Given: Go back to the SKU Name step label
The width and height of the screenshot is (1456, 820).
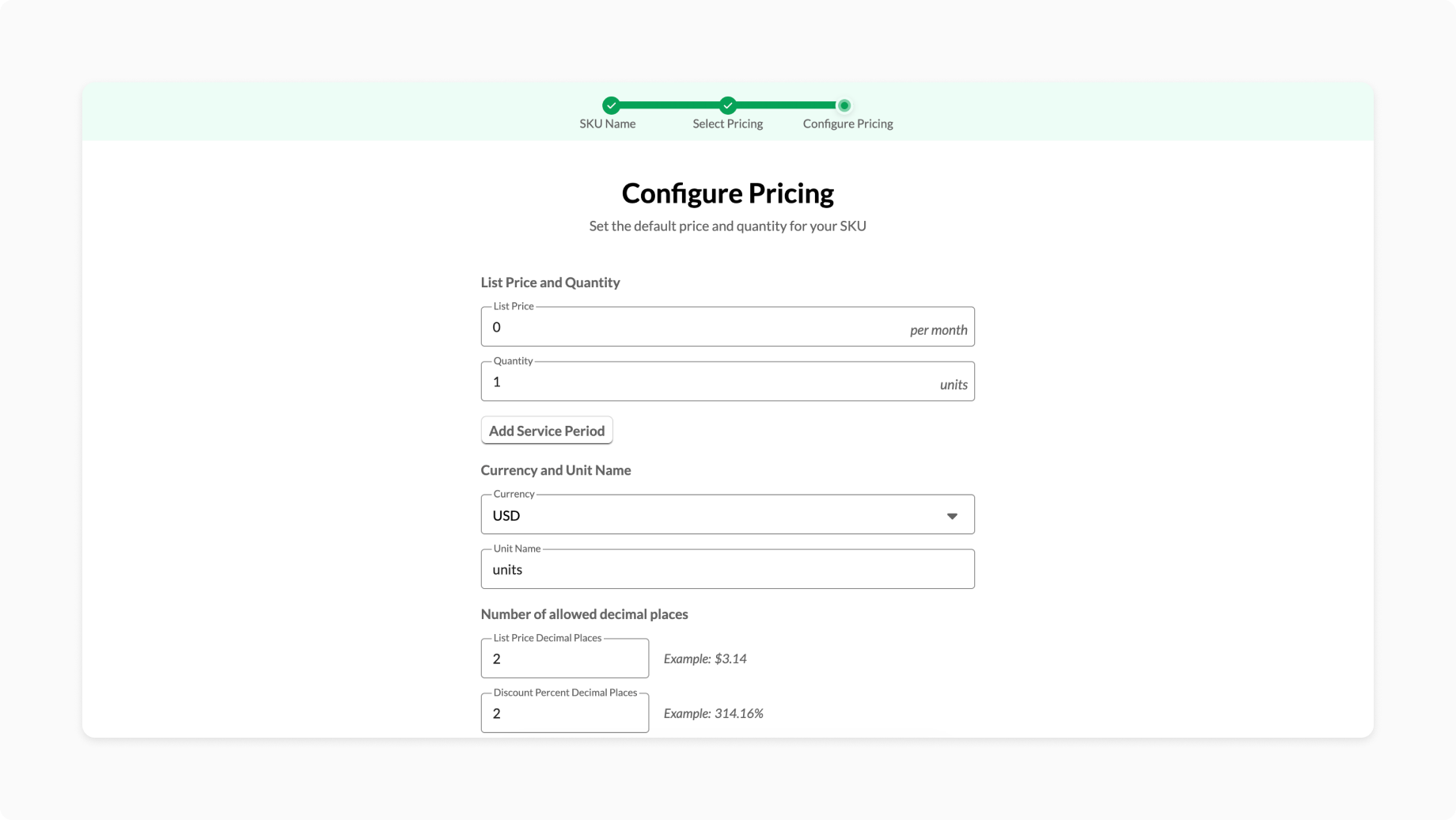Looking at the screenshot, I should 607,123.
